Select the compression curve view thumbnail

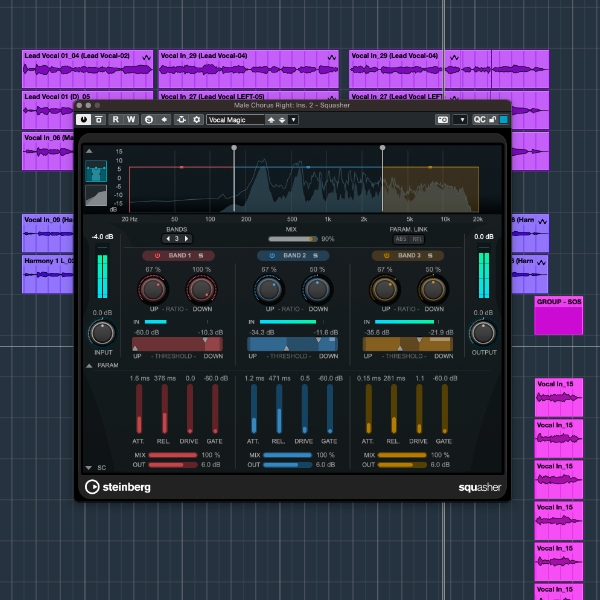pos(96,196)
